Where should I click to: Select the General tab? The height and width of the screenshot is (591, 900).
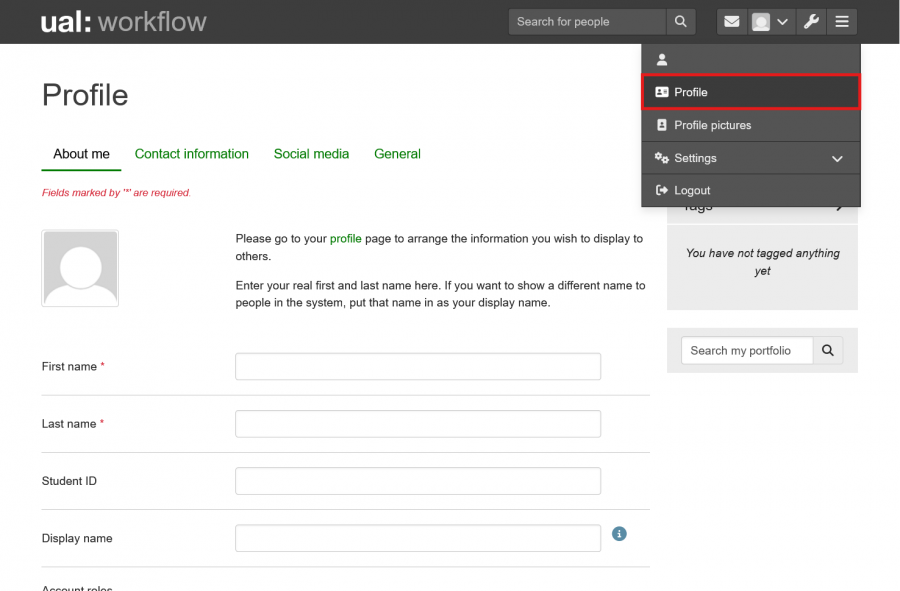(x=397, y=154)
